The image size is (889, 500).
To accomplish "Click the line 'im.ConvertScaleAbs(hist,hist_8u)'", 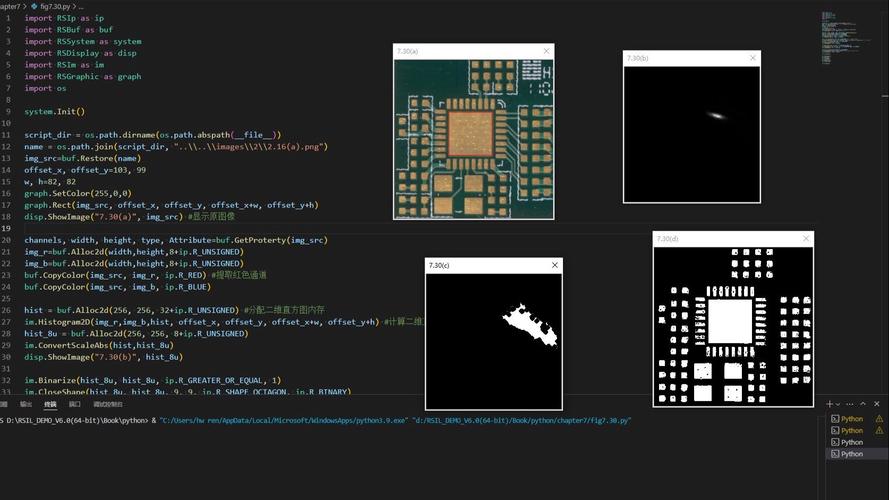I will coord(99,345).
